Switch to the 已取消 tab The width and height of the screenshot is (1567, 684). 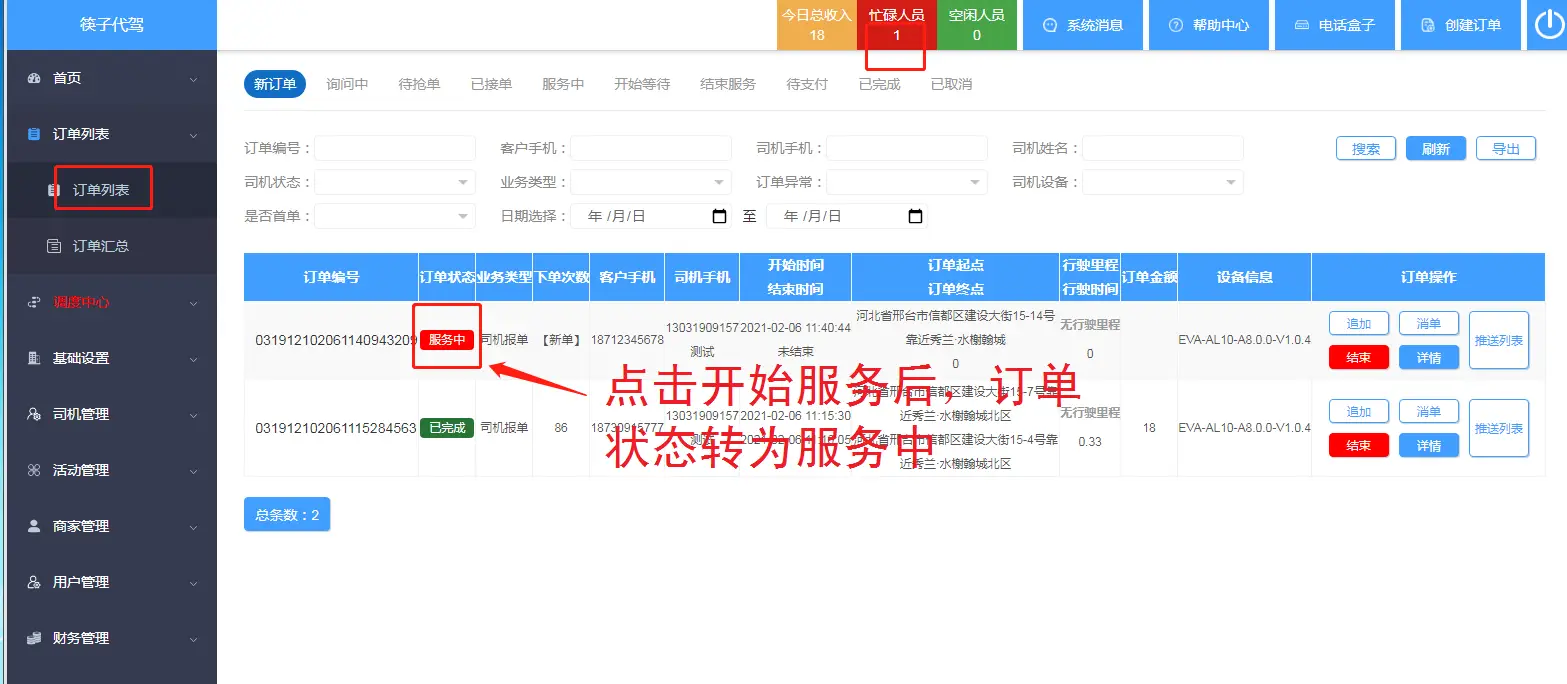pos(951,84)
